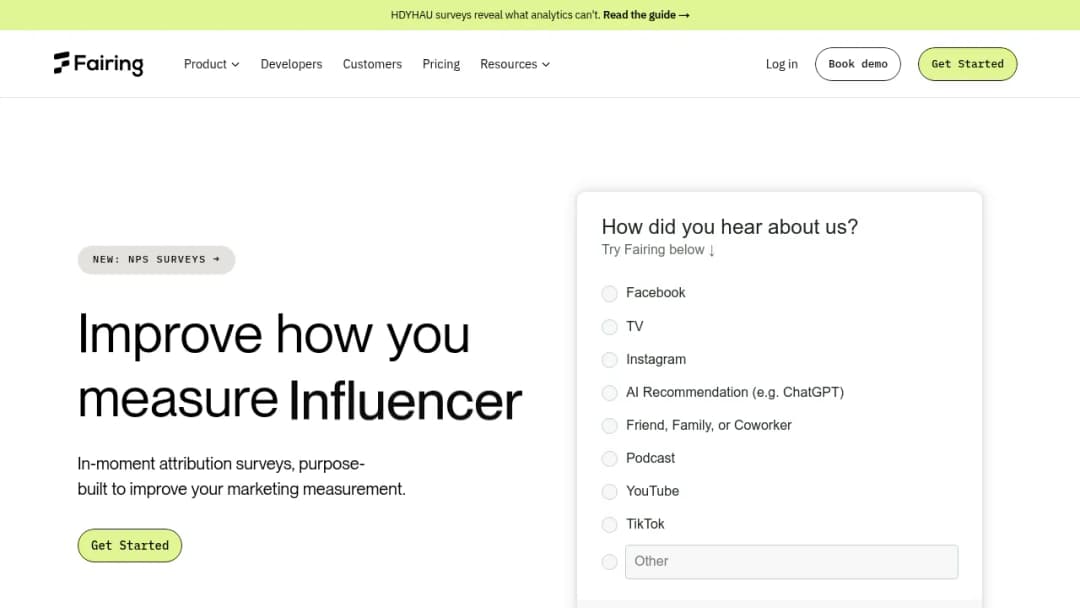The image size is (1080, 608).
Task: Click the 'Improve how you measure Influencer' headline
Action: pyautogui.click(x=300, y=366)
